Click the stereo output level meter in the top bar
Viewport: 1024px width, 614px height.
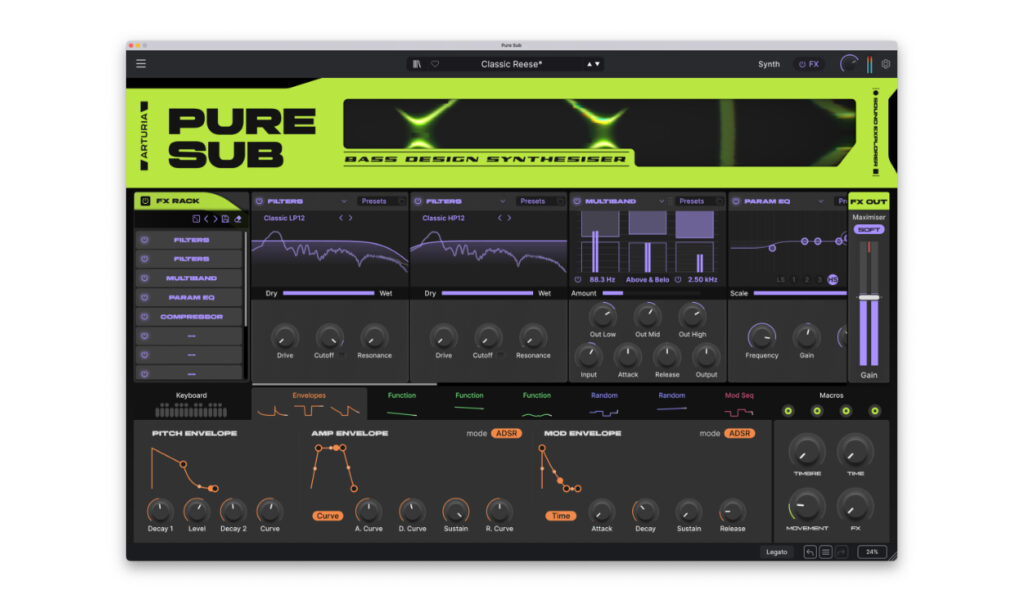pos(869,64)
